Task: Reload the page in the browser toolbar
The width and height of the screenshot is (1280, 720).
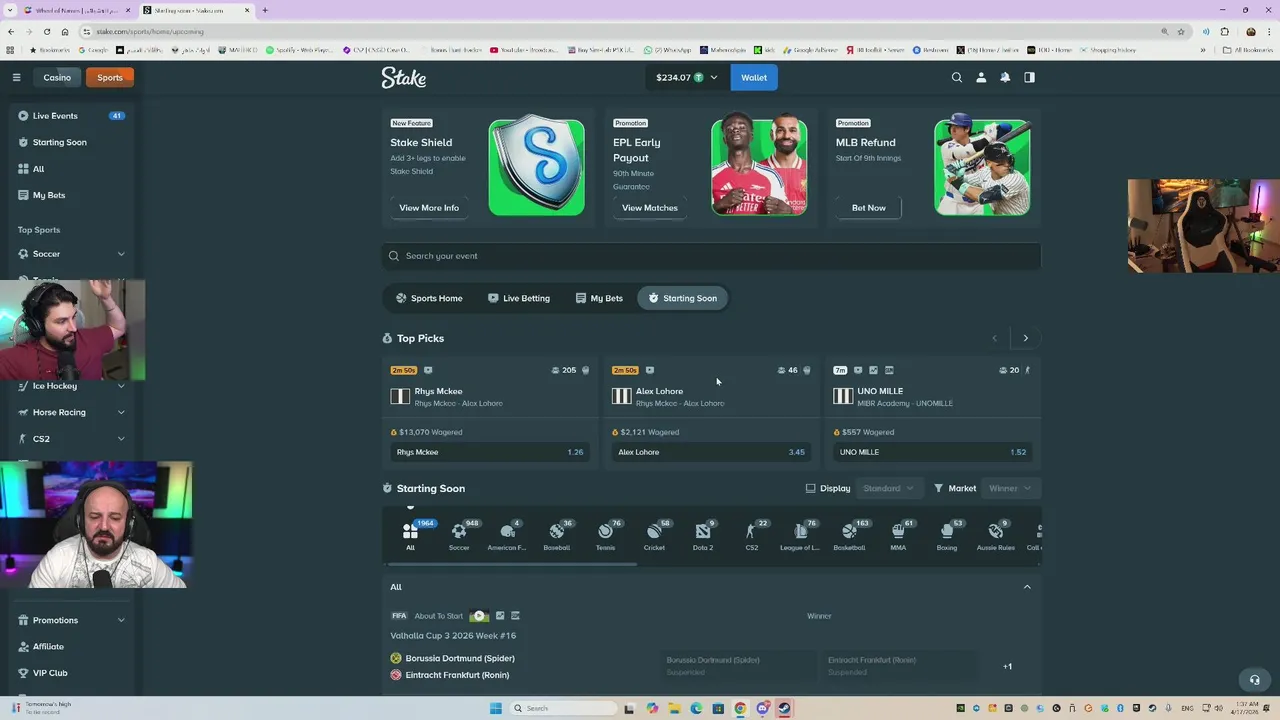Action: (46, 31)
